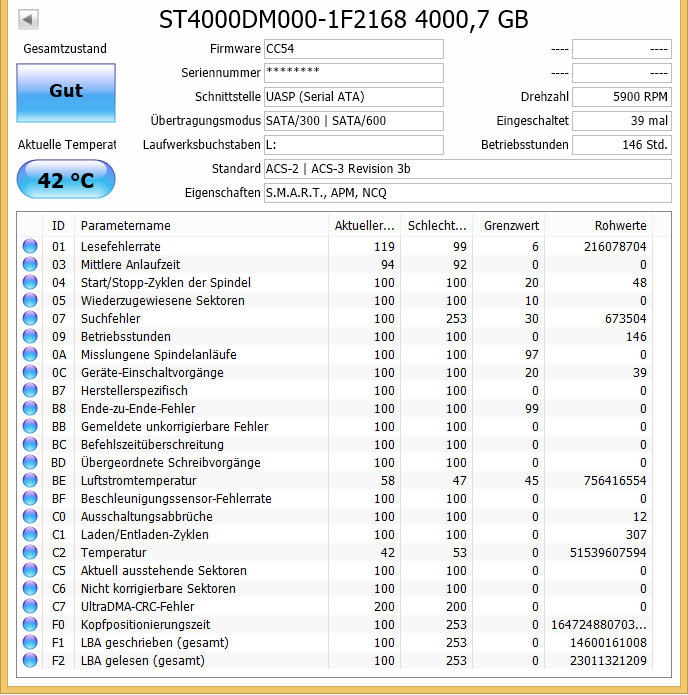Click the status circle for Lesefehlerrate
The height and width of the screenshot is (695, 688).
pos(30,246)
